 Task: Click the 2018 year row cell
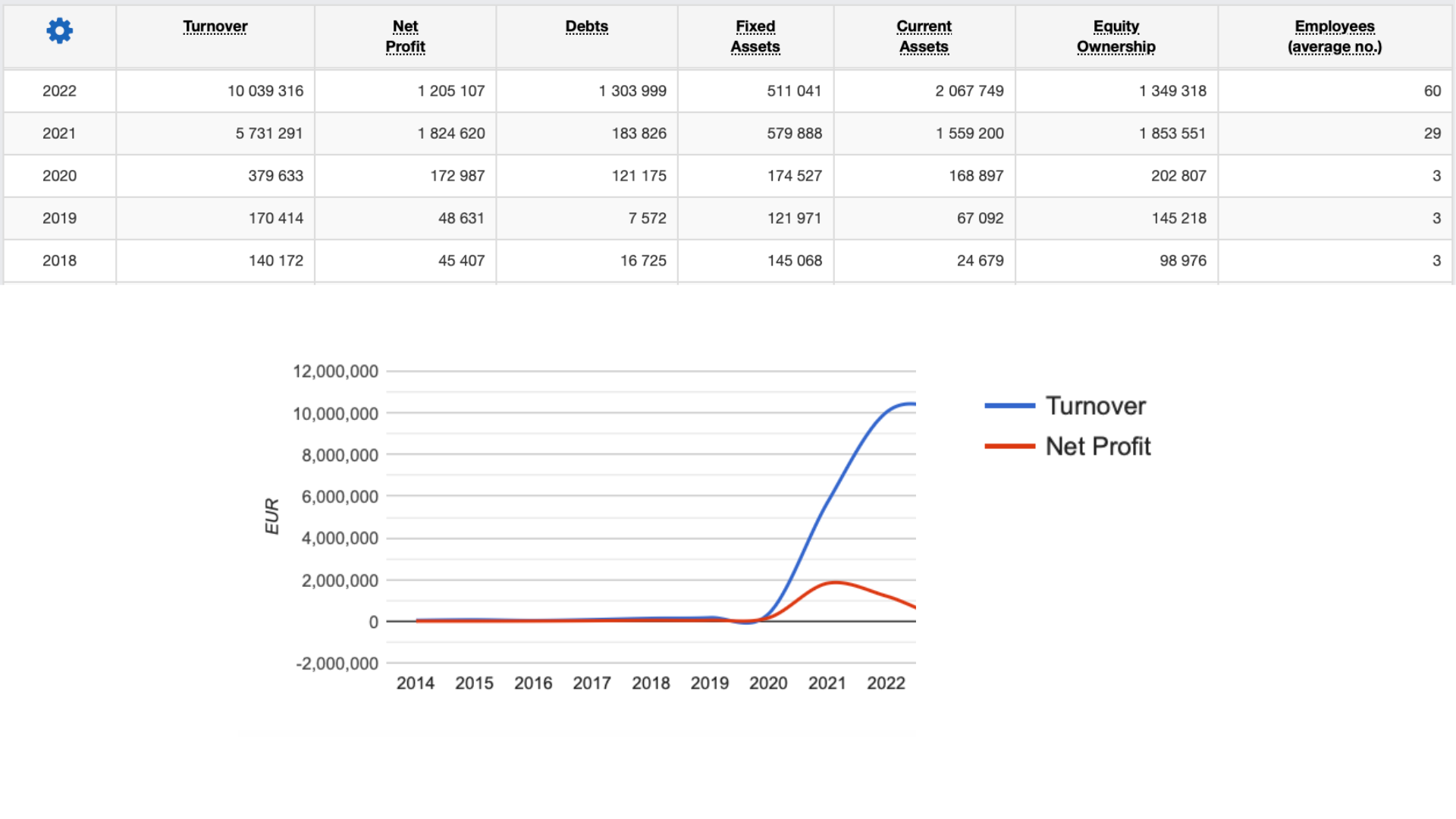(x=59, y=261)
